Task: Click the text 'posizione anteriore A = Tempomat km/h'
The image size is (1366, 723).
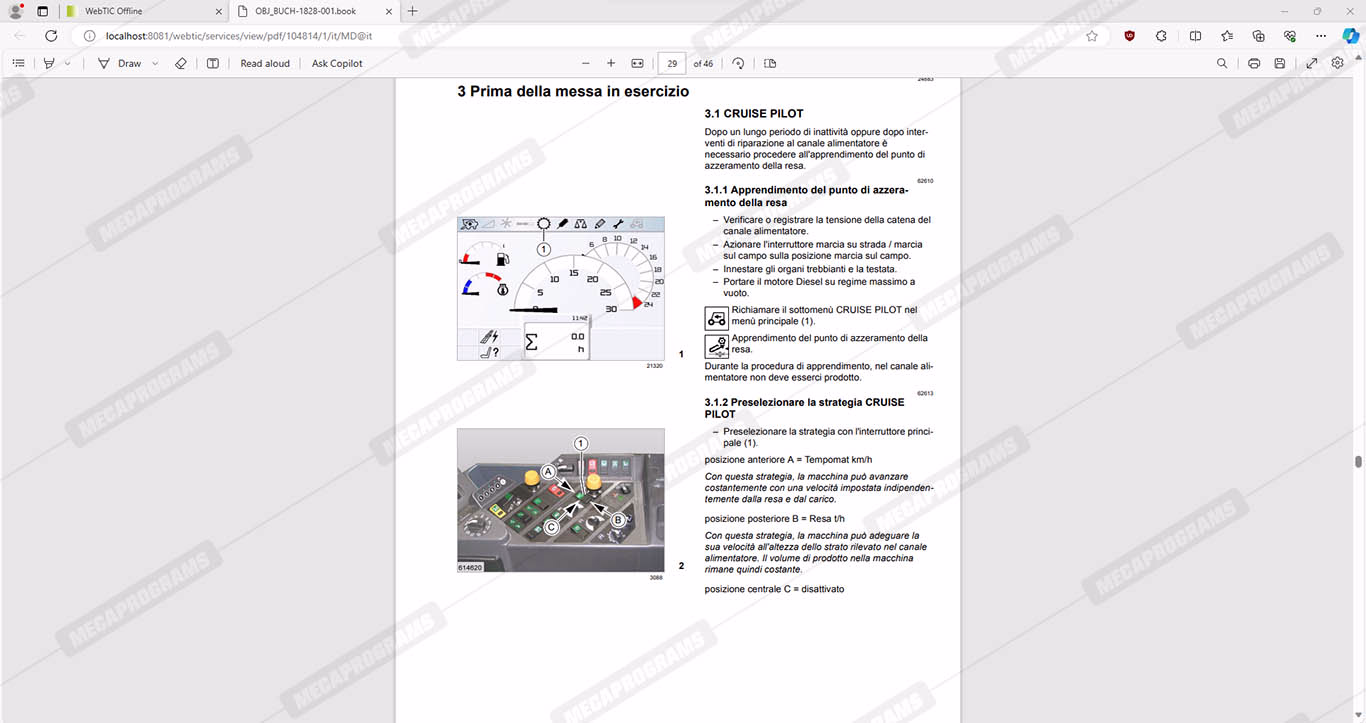Action: 789,460
